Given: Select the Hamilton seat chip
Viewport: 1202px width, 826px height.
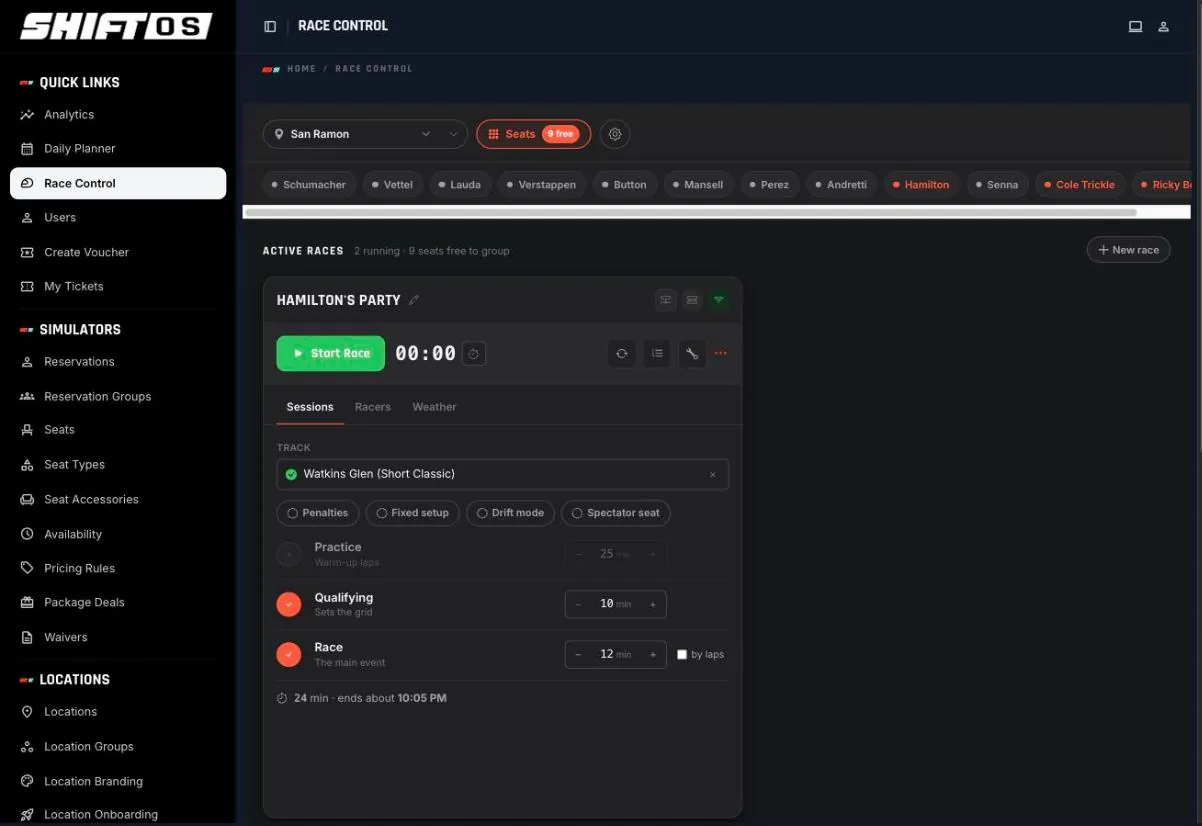Looking at the screenshot, I should [x=920, y=184].
